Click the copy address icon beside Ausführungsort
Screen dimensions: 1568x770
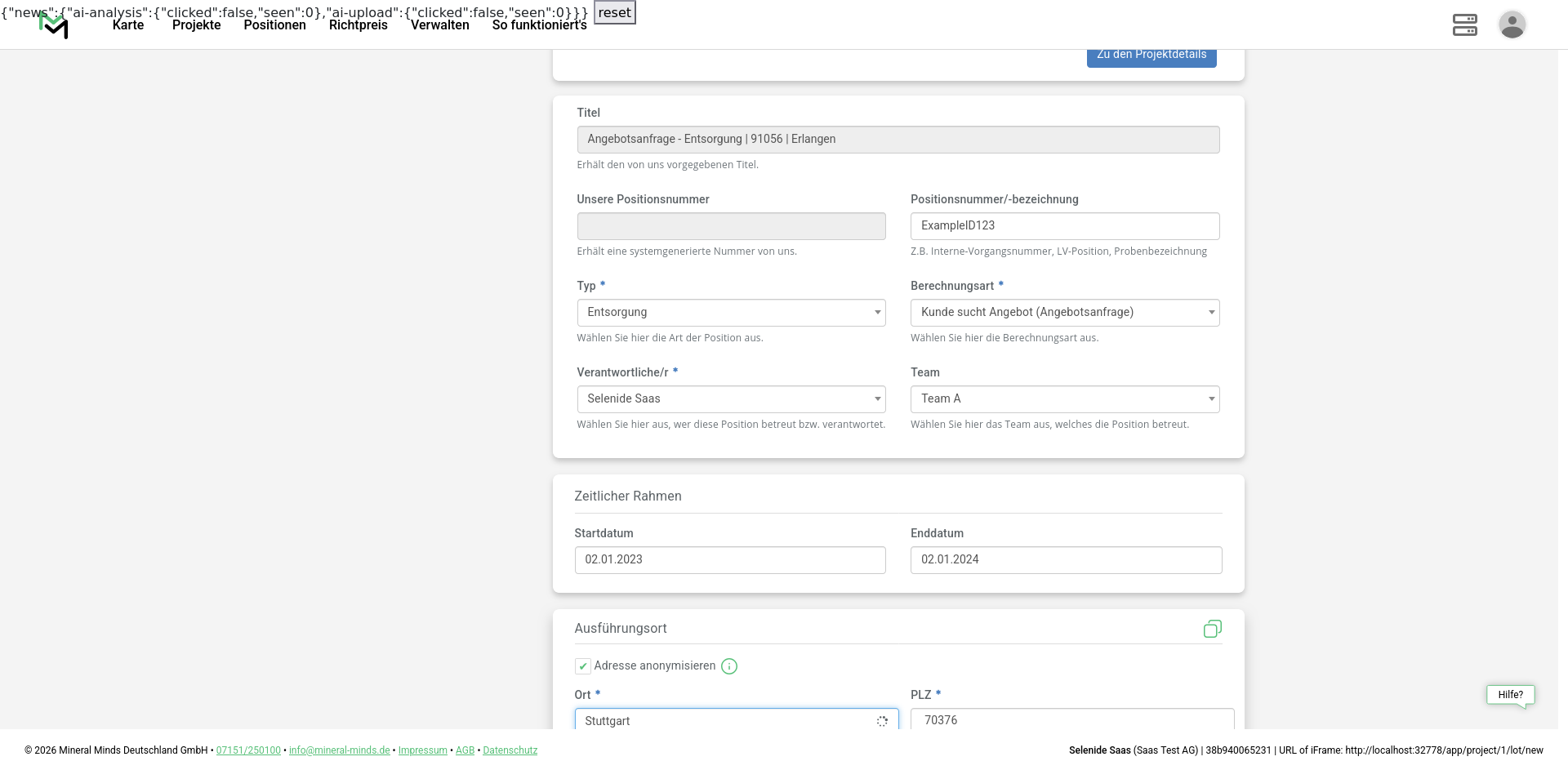tap(1212, 629)
